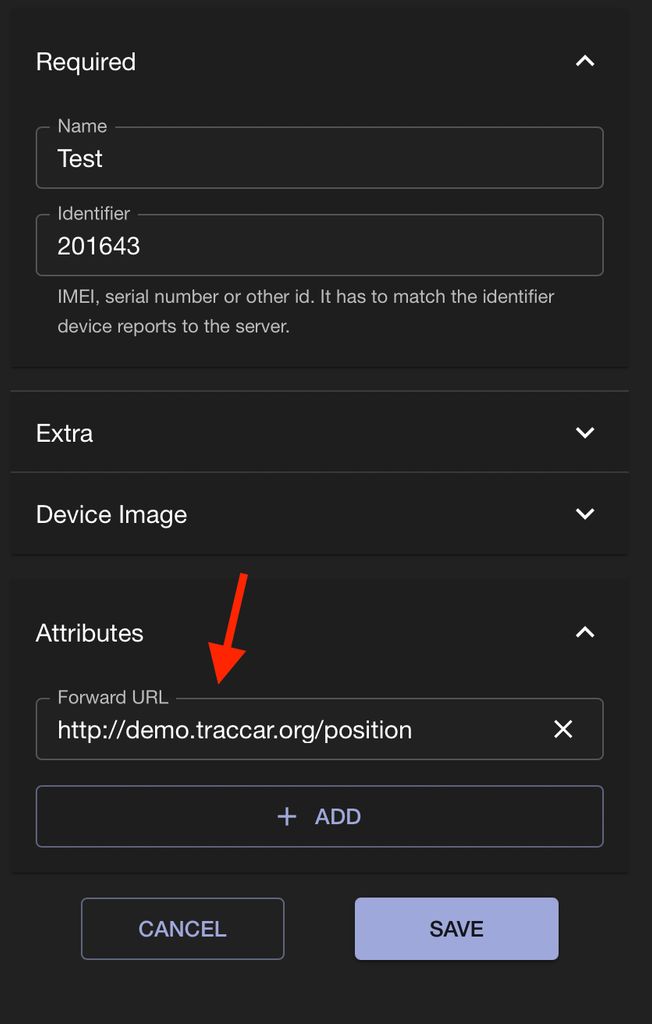Collapse the Attributes section using its chevron
652x1024 pixels.
(x=585, y=632)
